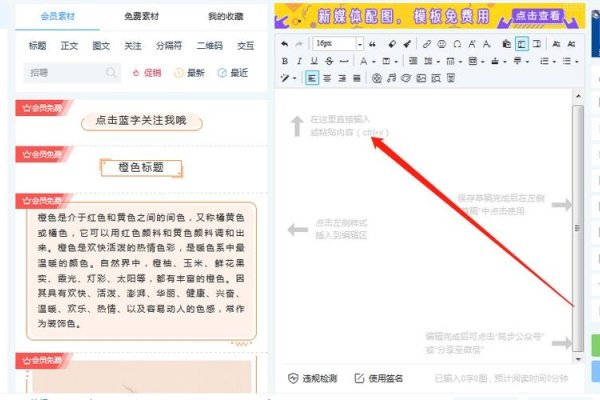Insert the 点击蓝字关注我哦 template
The height and width of the screenshot is (400, 600).
coord(142,121)
